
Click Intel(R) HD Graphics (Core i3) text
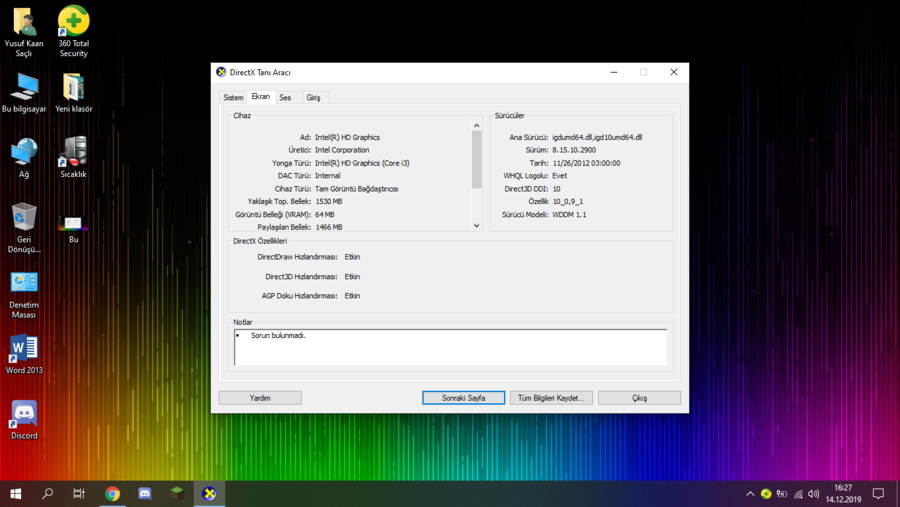(x=362, y=163)
